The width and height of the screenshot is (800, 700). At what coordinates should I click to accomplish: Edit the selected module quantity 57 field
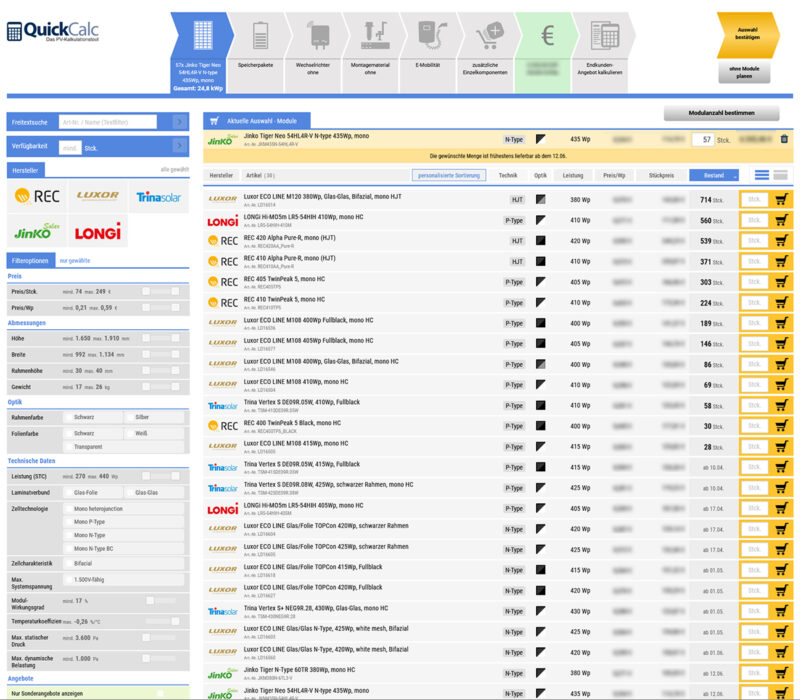[x=703, y=140]
